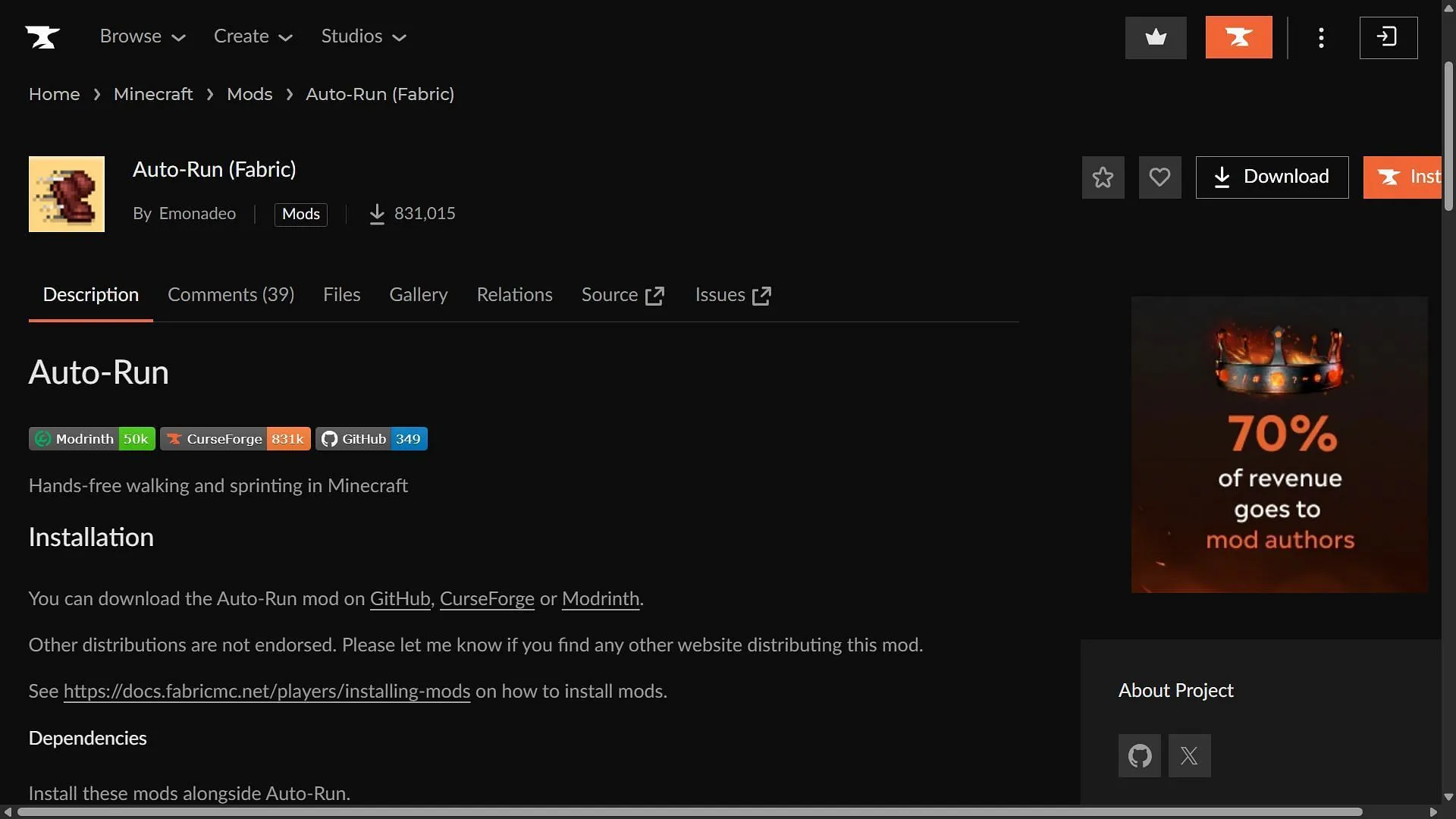The height and width of the screenshot is (819, 1456).
Task: Go to Home in breadcrumb
Action: tap(55, 94)
